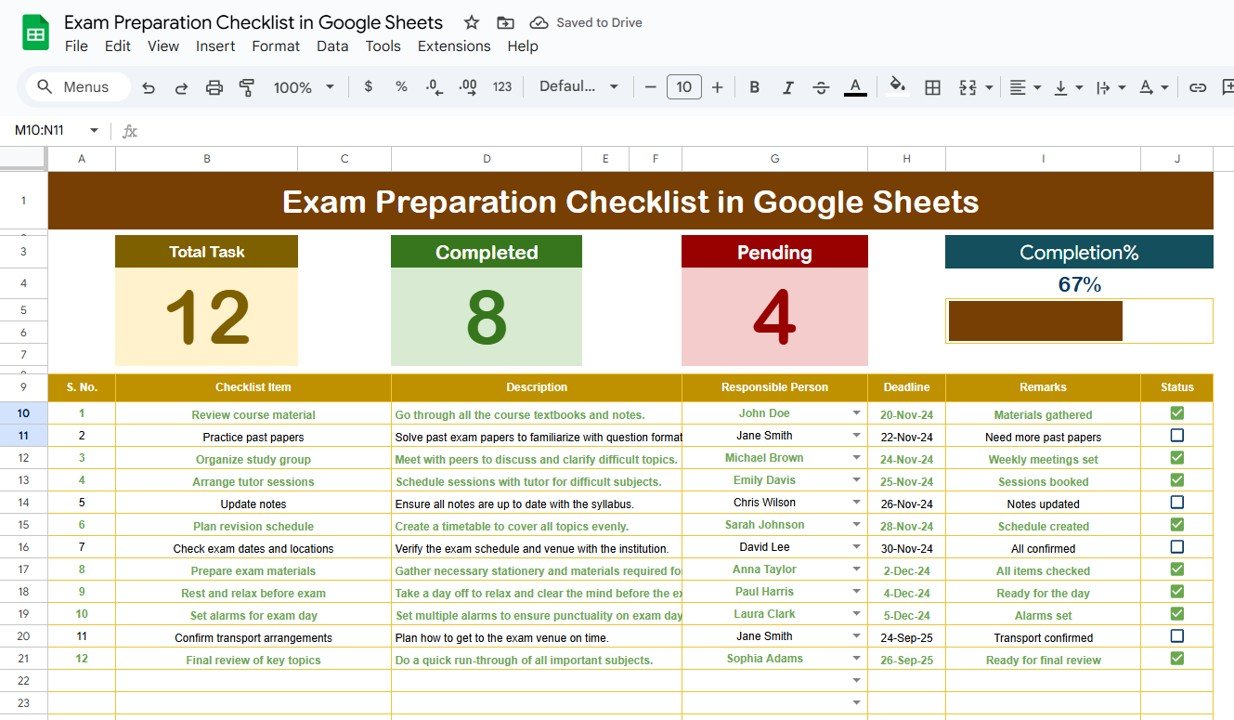Viewport: 1234px width, 720px height.
Task: Open Sophia Adams responsible person dropdown
Action: click(x=857, y=659)
